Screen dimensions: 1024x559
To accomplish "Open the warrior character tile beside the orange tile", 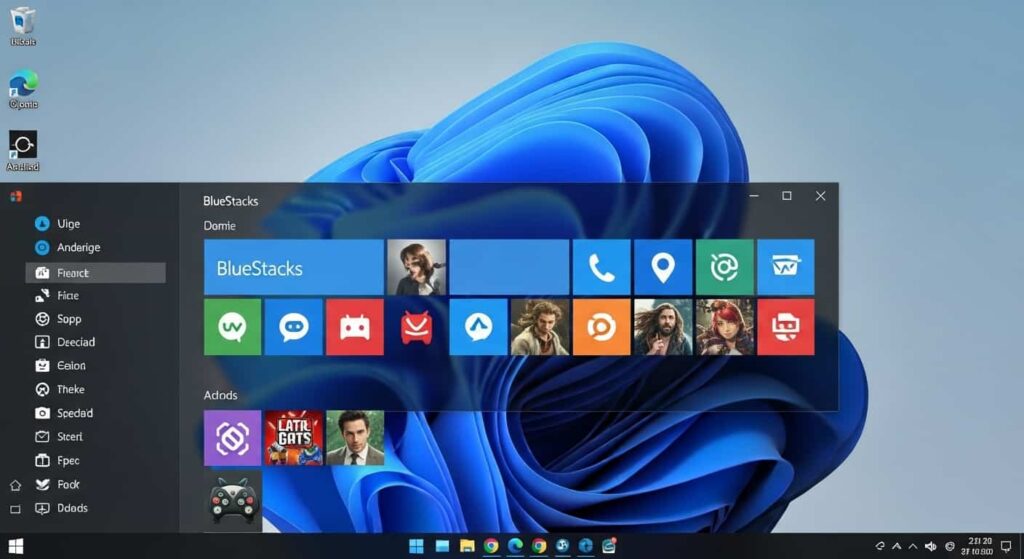I will pyautogui.click(x=540, y=327).
